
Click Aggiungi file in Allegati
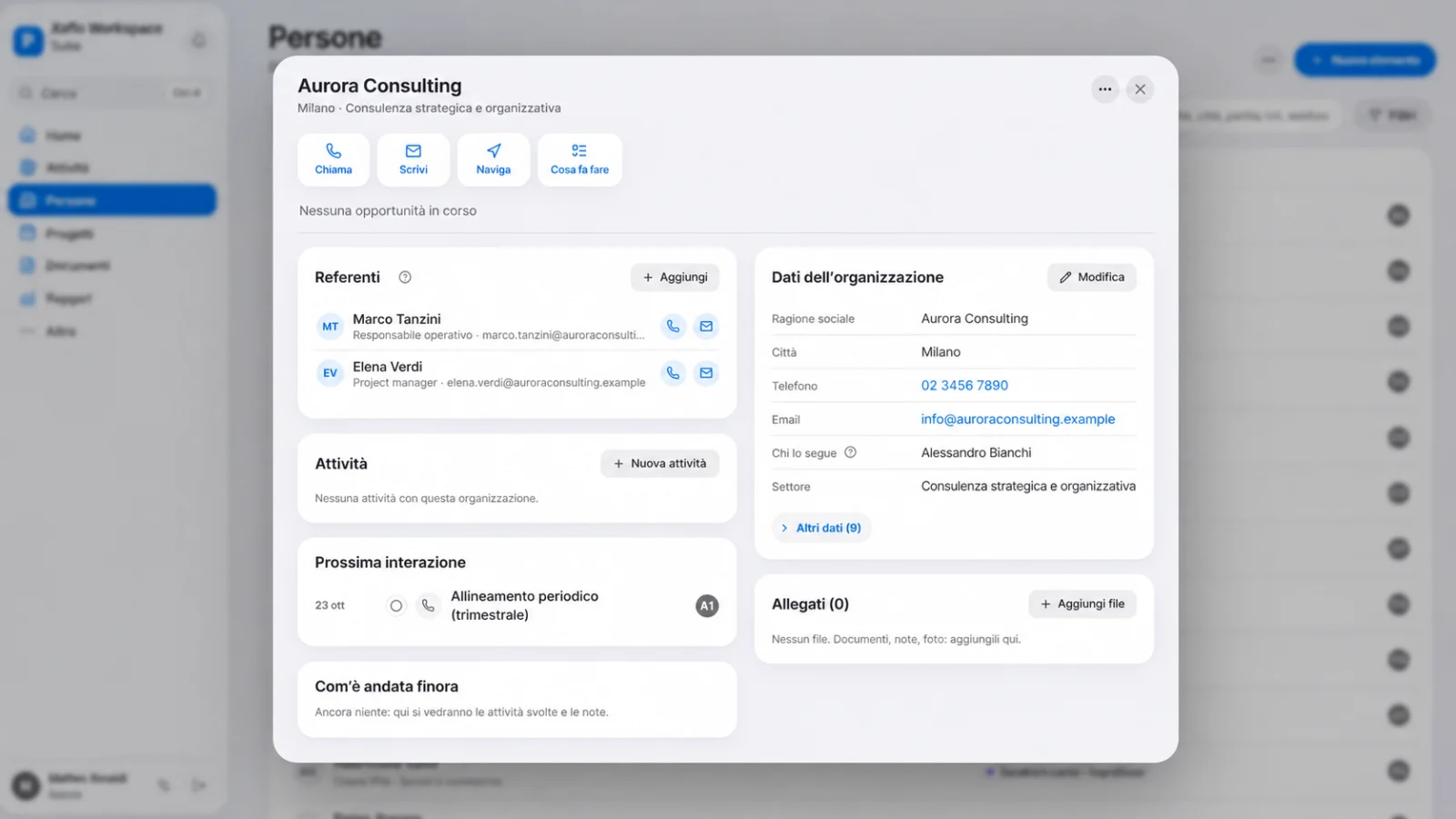coord(1082,604)
